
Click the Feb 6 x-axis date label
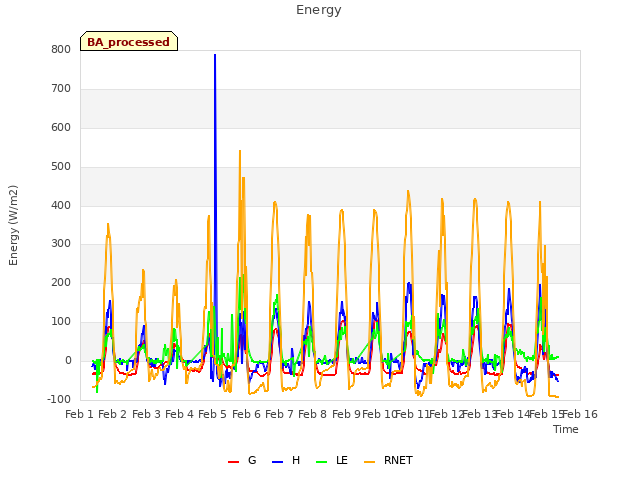point(246,414)
